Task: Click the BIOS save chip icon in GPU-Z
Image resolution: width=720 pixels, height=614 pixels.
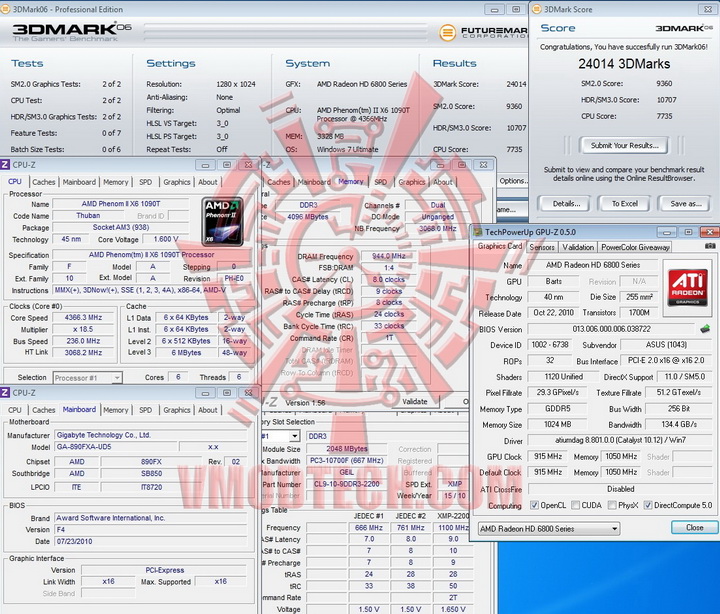Action: tap(705, 329)
